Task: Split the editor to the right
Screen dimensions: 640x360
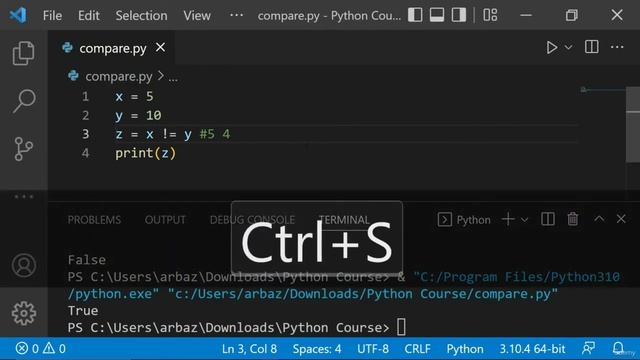Action: pyautogui.click(x=591, y=47)
